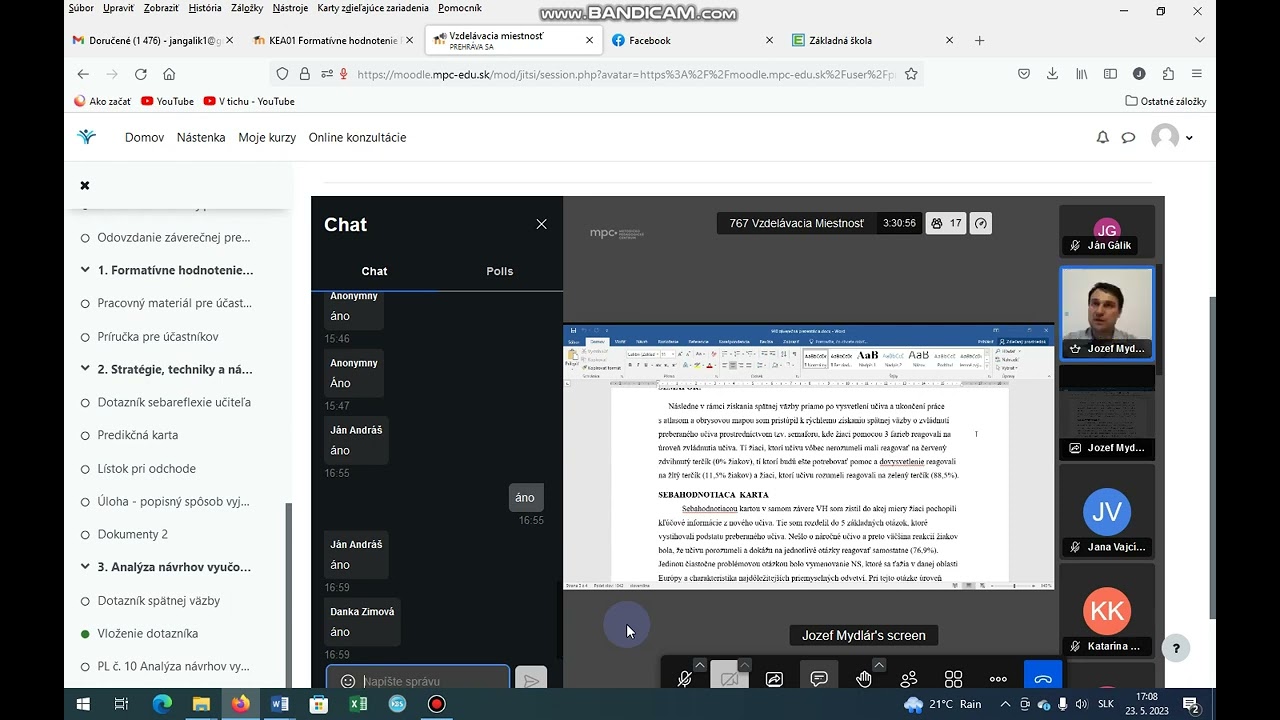Close the Moodle course sidebar
The width and height of the screenshot is (1280, 720).
click(85, 185)
